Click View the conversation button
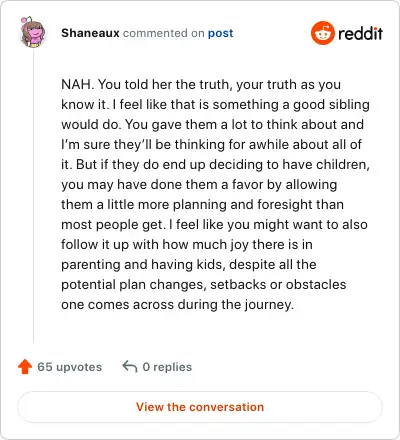The height and width of the screenshot is (440, 400). pyautogui.click(x=200, y=407)
